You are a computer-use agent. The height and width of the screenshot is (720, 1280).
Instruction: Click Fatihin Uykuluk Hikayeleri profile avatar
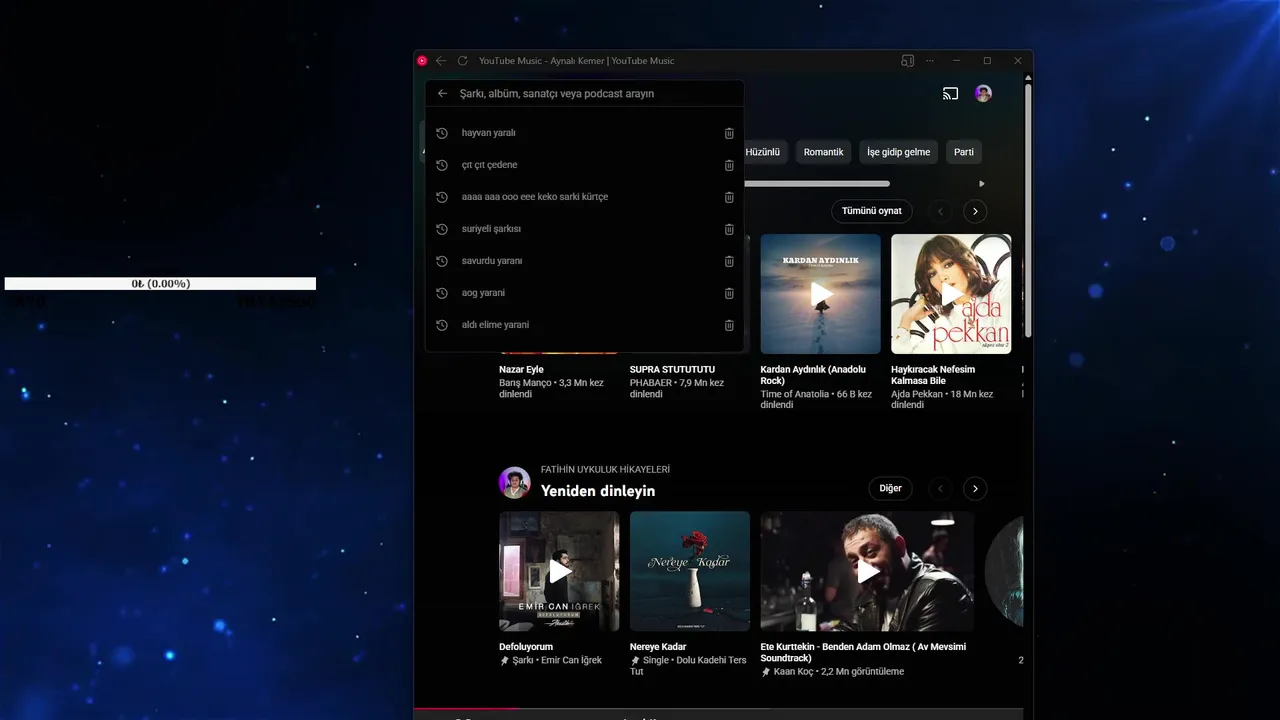(x=515, y=482)
